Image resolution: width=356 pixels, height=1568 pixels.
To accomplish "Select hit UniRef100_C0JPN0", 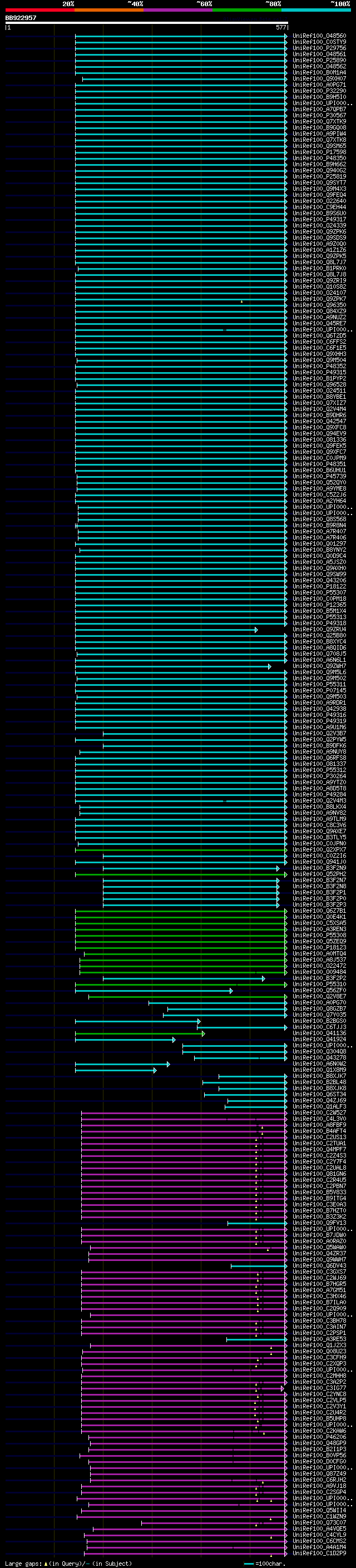I will coord(319,844).
